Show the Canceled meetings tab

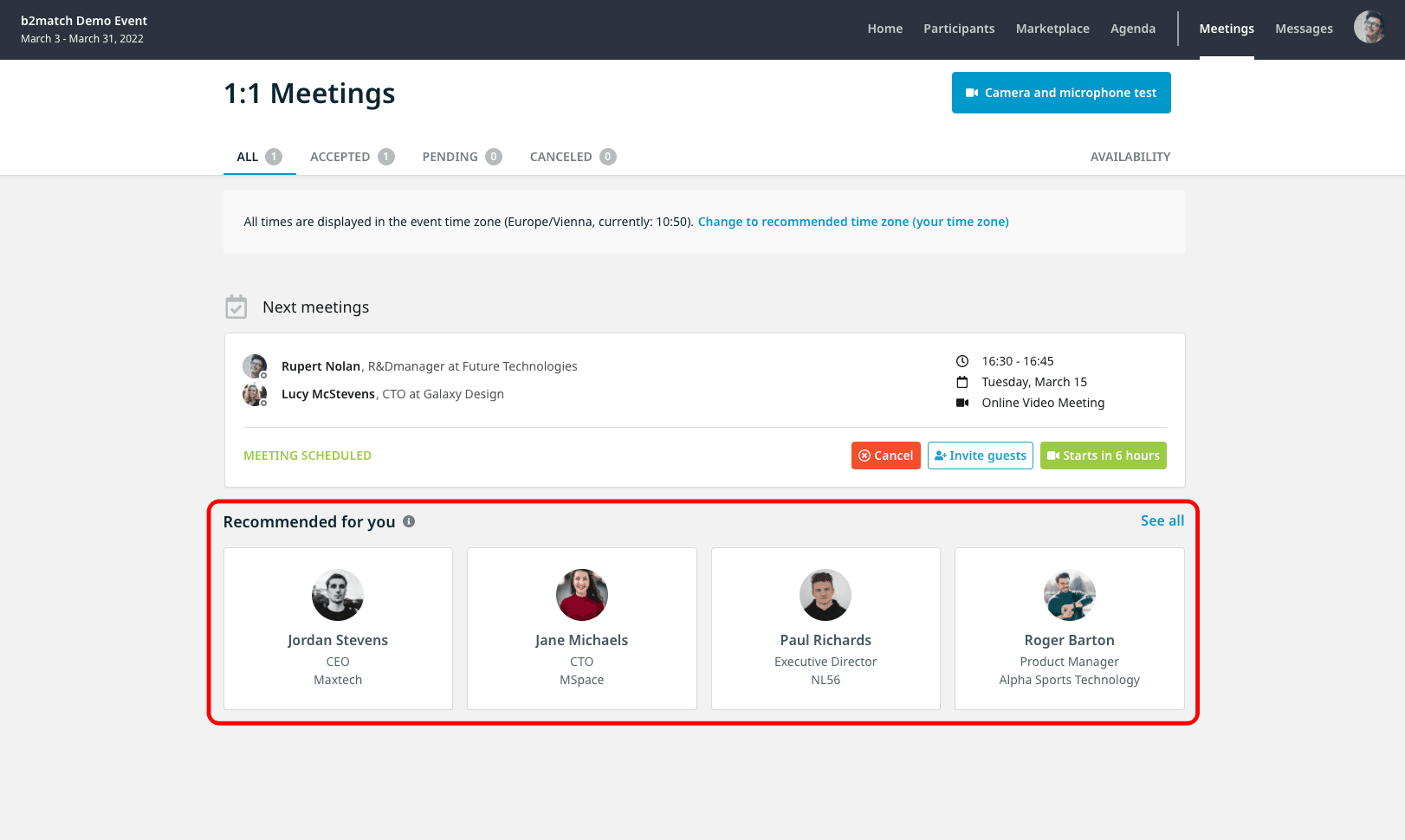572,157
